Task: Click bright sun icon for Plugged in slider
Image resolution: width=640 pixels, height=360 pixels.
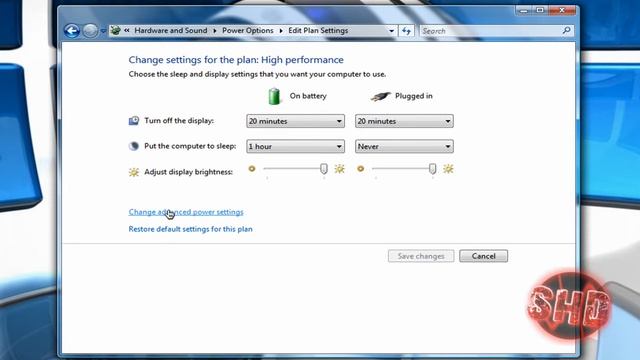Action: (448, 169)
